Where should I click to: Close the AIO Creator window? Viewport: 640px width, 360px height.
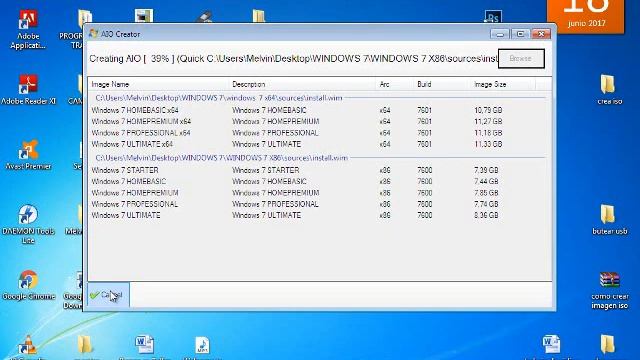click(x=541, y=34)
